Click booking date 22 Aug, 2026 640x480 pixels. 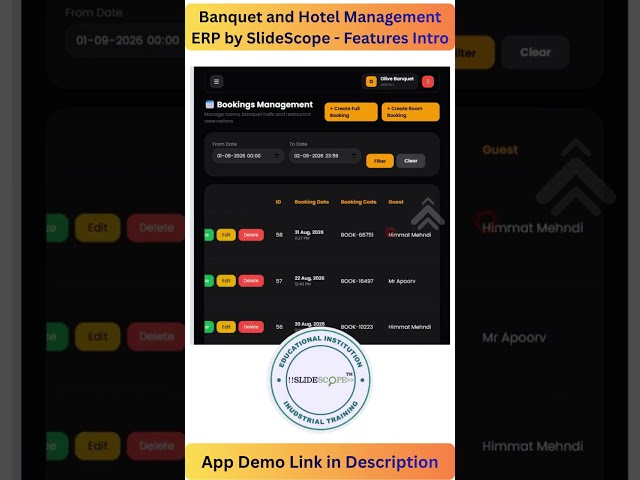[309, 278]
